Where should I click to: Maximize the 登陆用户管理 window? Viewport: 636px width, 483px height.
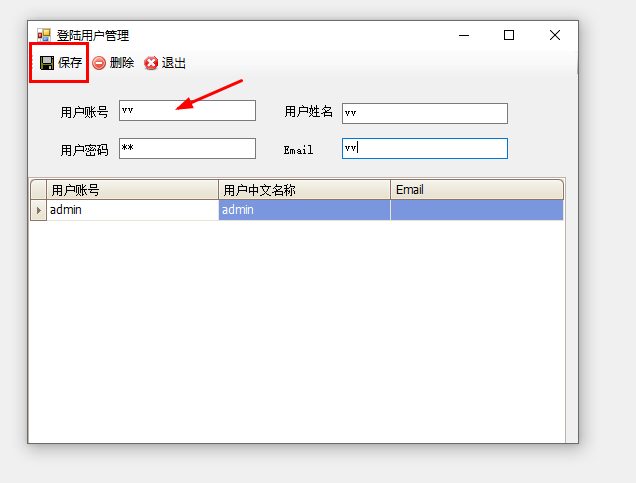point(509,35)
